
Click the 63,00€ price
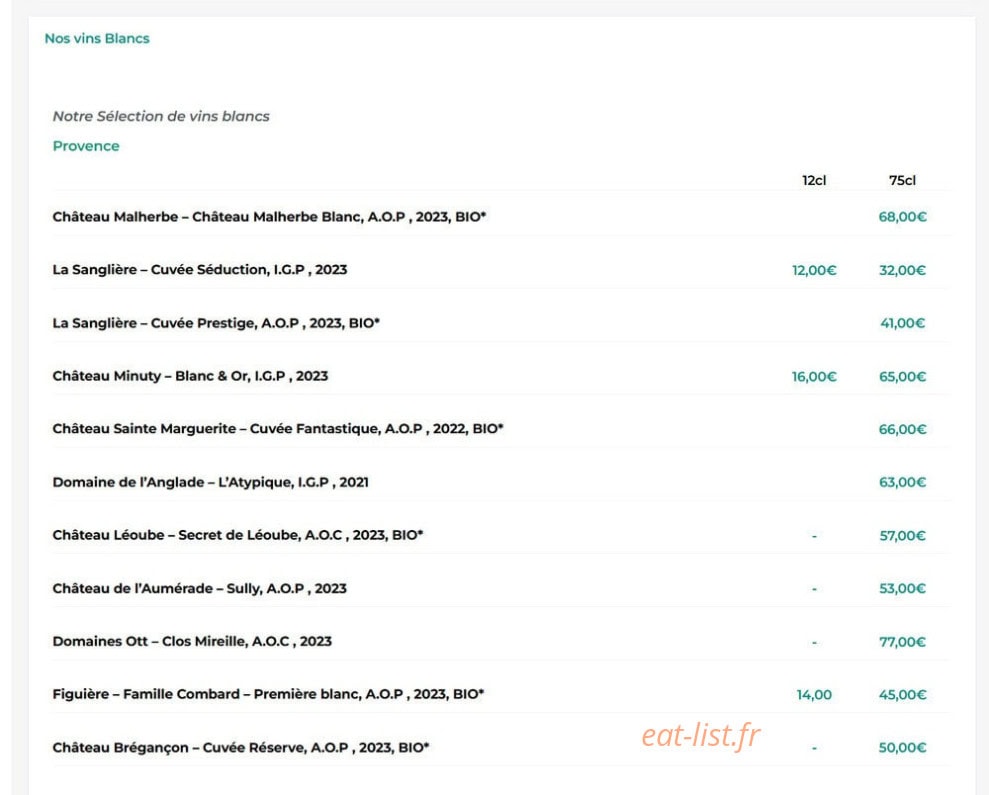[902, 483]
